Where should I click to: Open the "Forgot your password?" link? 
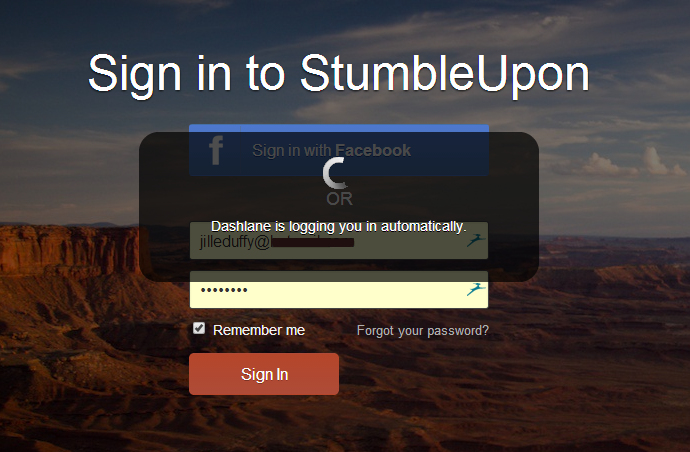[422, 331]
